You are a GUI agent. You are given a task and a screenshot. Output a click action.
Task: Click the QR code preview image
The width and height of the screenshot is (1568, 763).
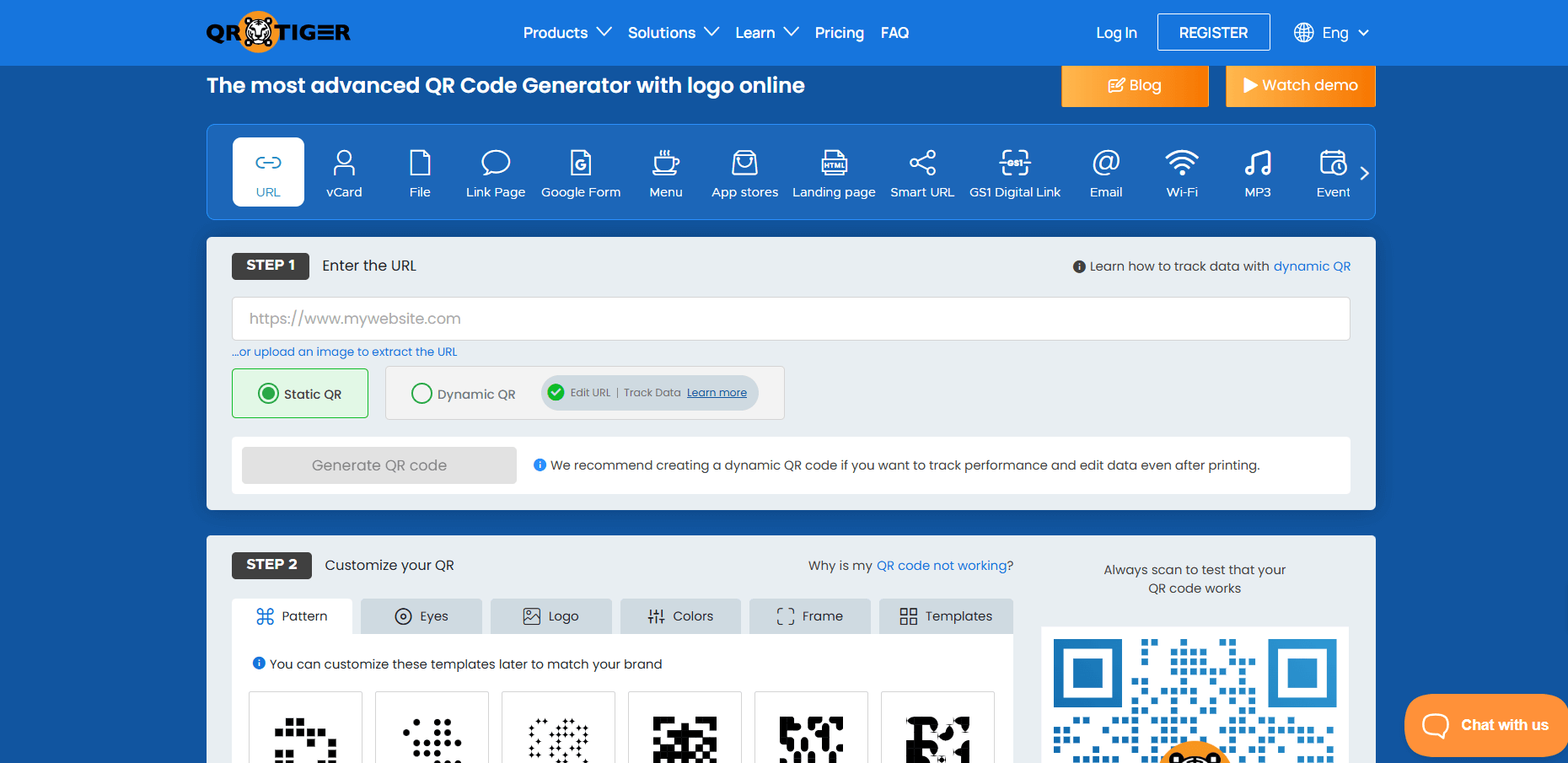[x=1195, y=696]
